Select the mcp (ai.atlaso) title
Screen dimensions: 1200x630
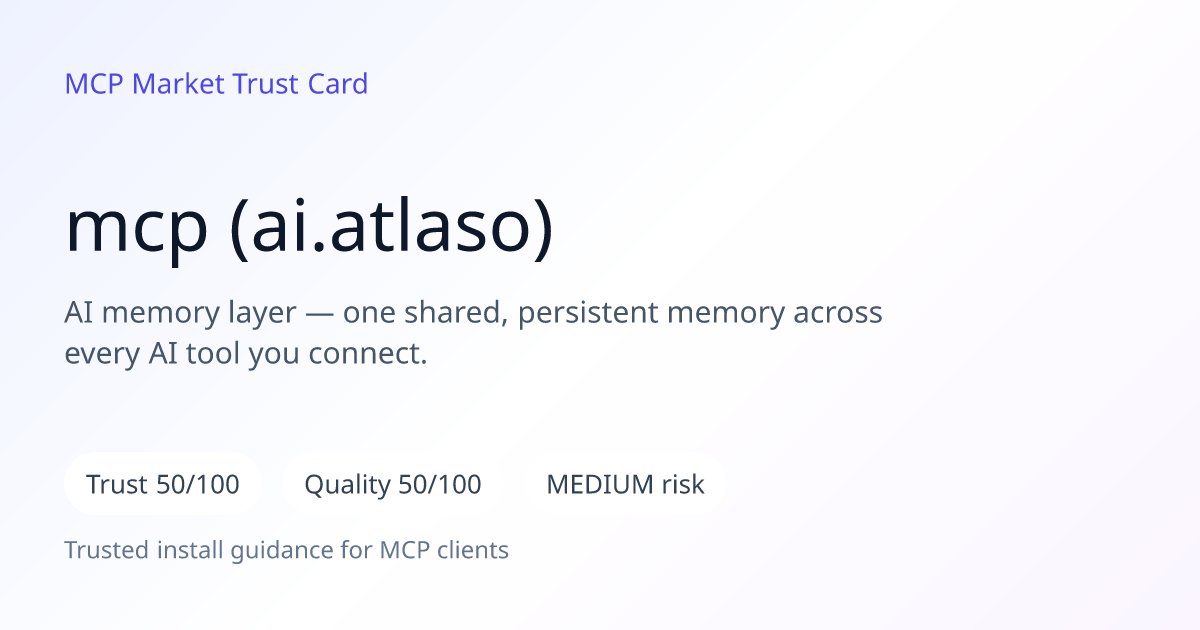(309, 229)
